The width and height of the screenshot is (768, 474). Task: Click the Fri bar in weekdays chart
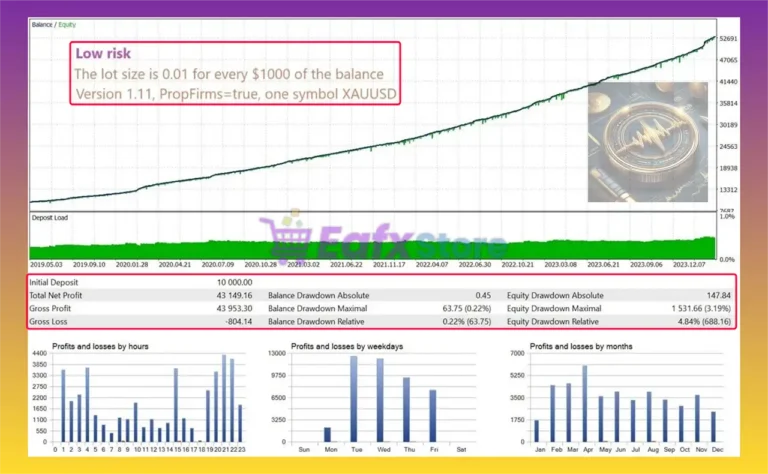click(433, 416)
